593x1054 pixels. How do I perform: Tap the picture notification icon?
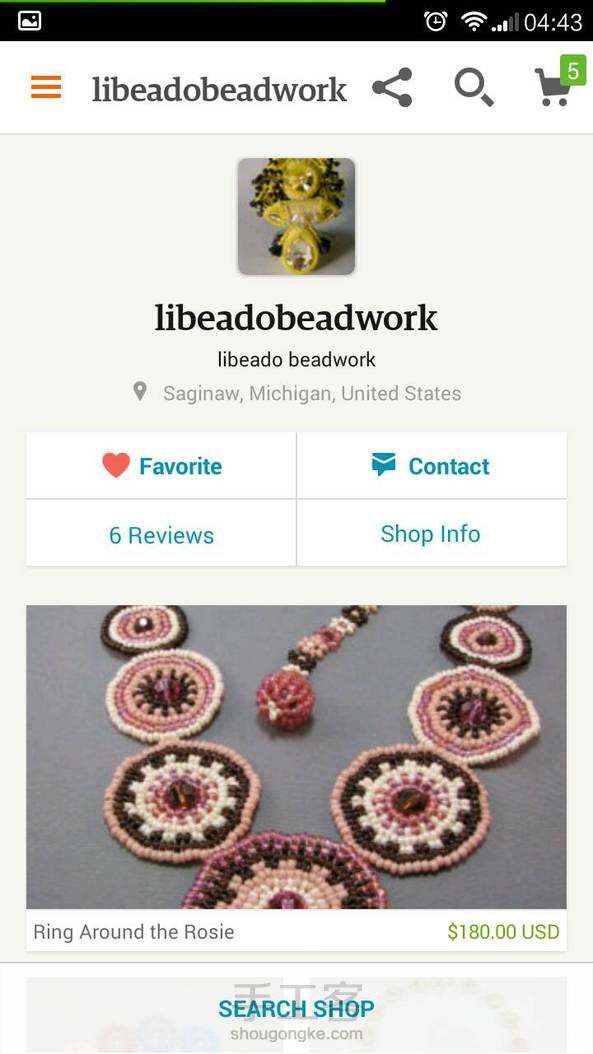pyautogui.click(x=29, y=21)
